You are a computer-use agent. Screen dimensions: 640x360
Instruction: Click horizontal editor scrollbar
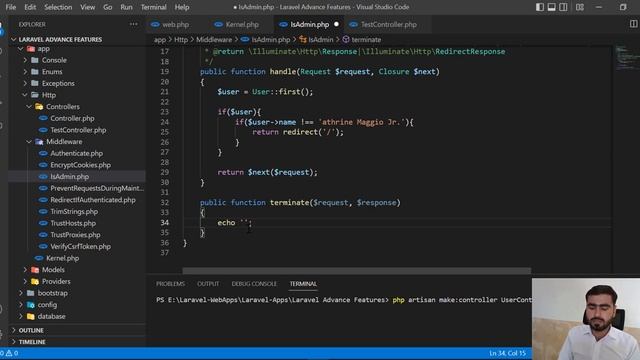356,271
